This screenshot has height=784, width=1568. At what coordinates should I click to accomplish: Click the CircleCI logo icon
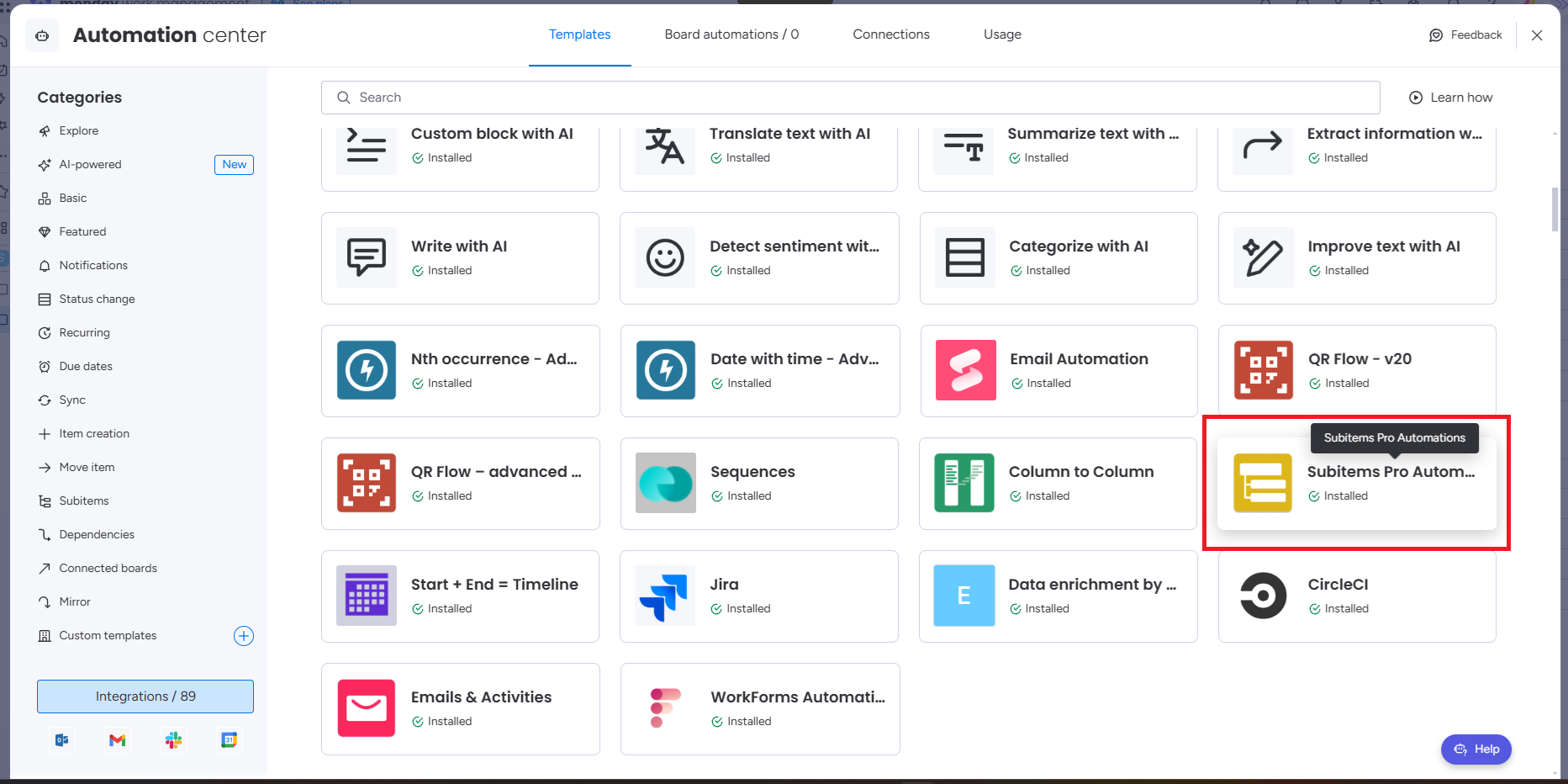click(x=1264, y=596)
